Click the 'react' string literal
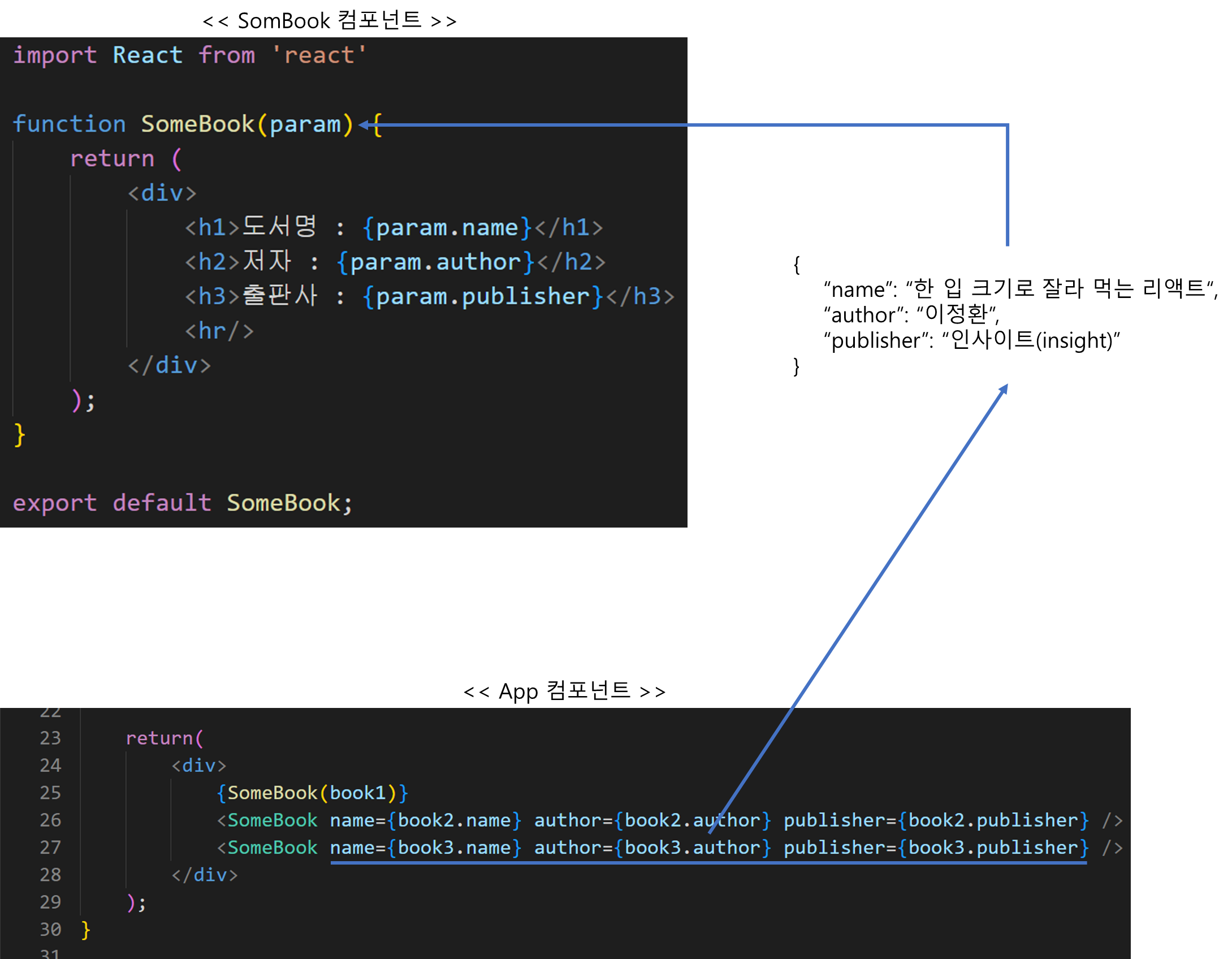The width and height of the screenshot is (1232, 959). [x=319, y=55]
